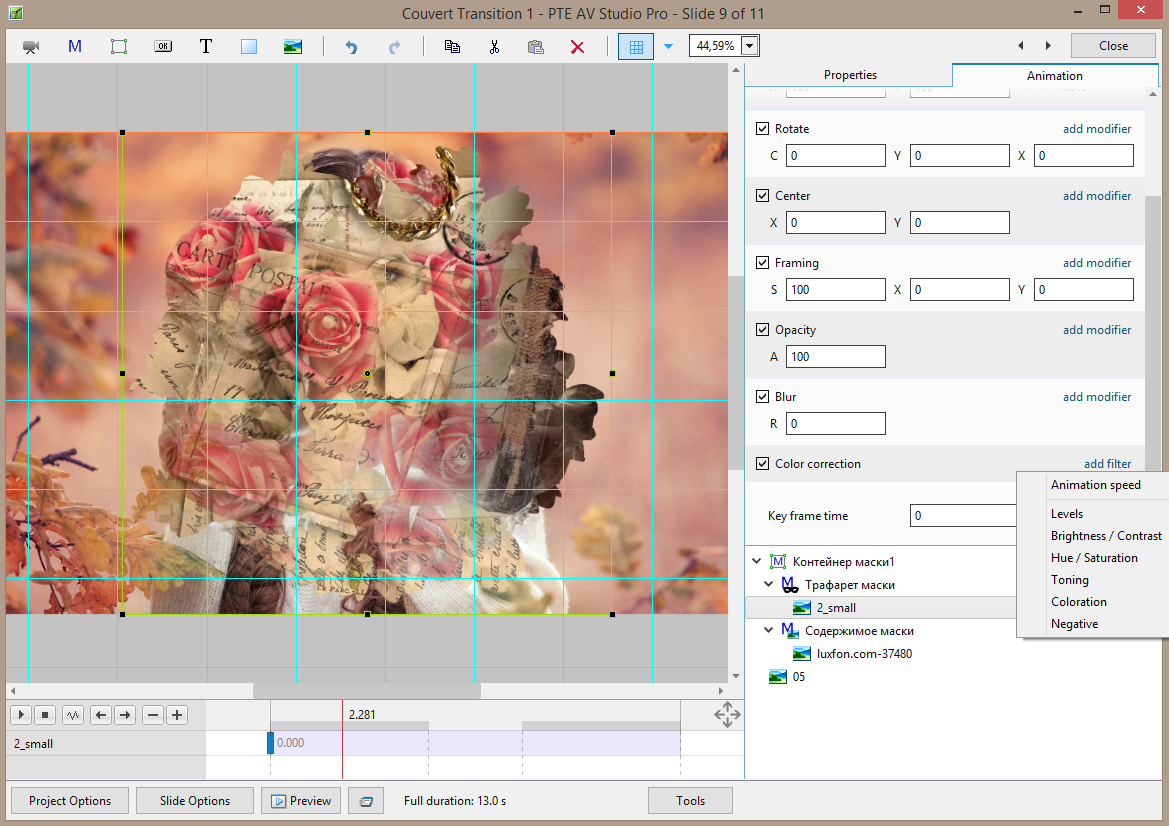Click add modifier link for Framing
Image resolution: width=1169 pixels, height=826 pixels.
point(1097,263)
